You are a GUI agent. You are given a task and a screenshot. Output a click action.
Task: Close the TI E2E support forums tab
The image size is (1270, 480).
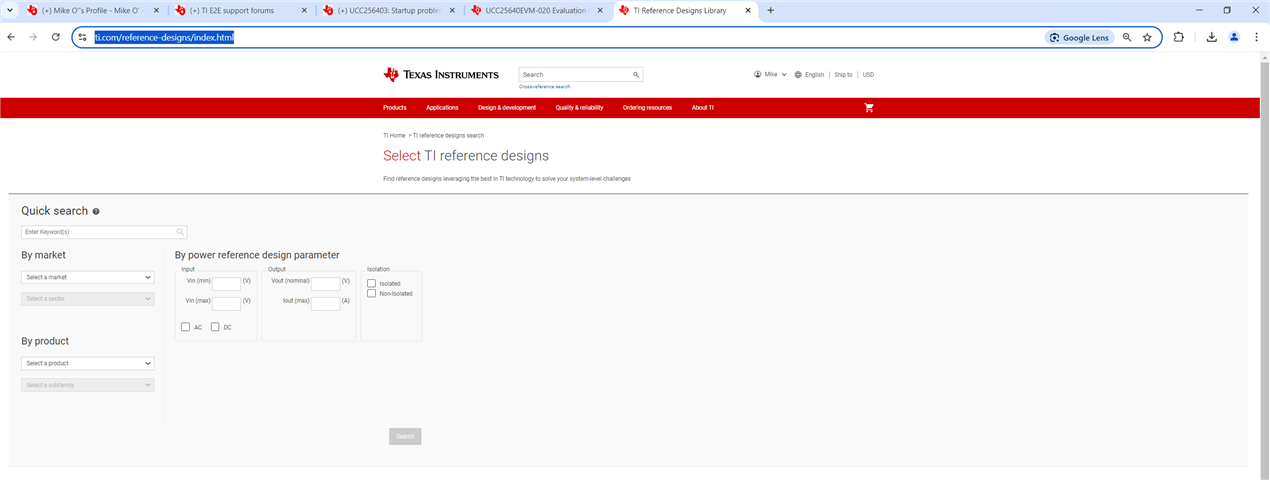303,10
